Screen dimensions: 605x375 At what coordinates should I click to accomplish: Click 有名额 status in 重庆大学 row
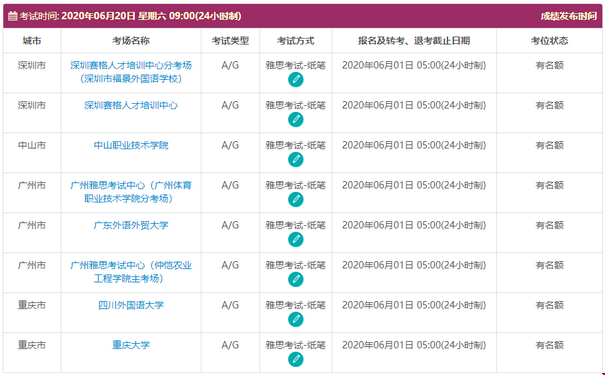pyautogui.click(x=549, y=345)
